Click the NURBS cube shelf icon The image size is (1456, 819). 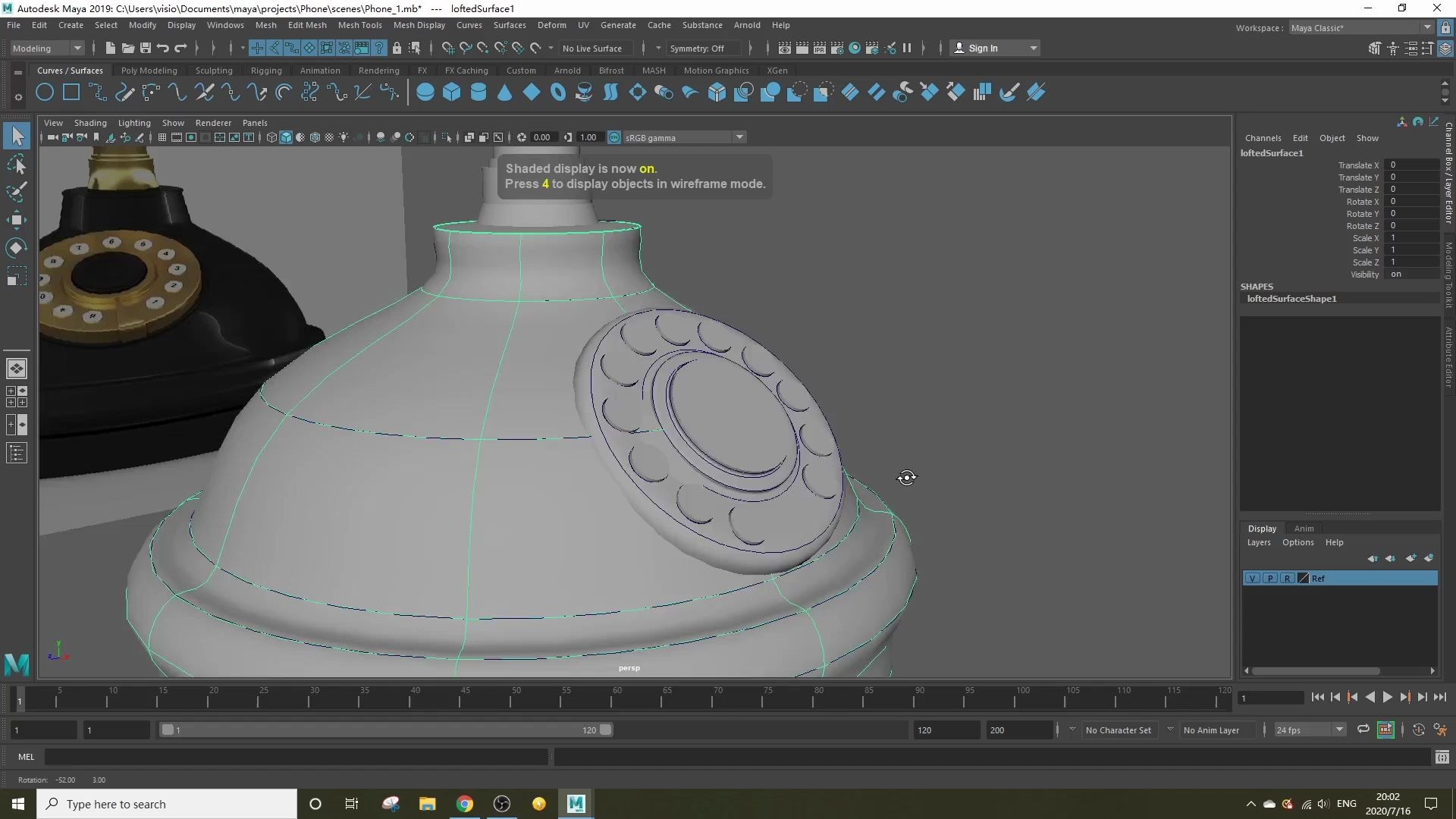click(x=452, y=93)
